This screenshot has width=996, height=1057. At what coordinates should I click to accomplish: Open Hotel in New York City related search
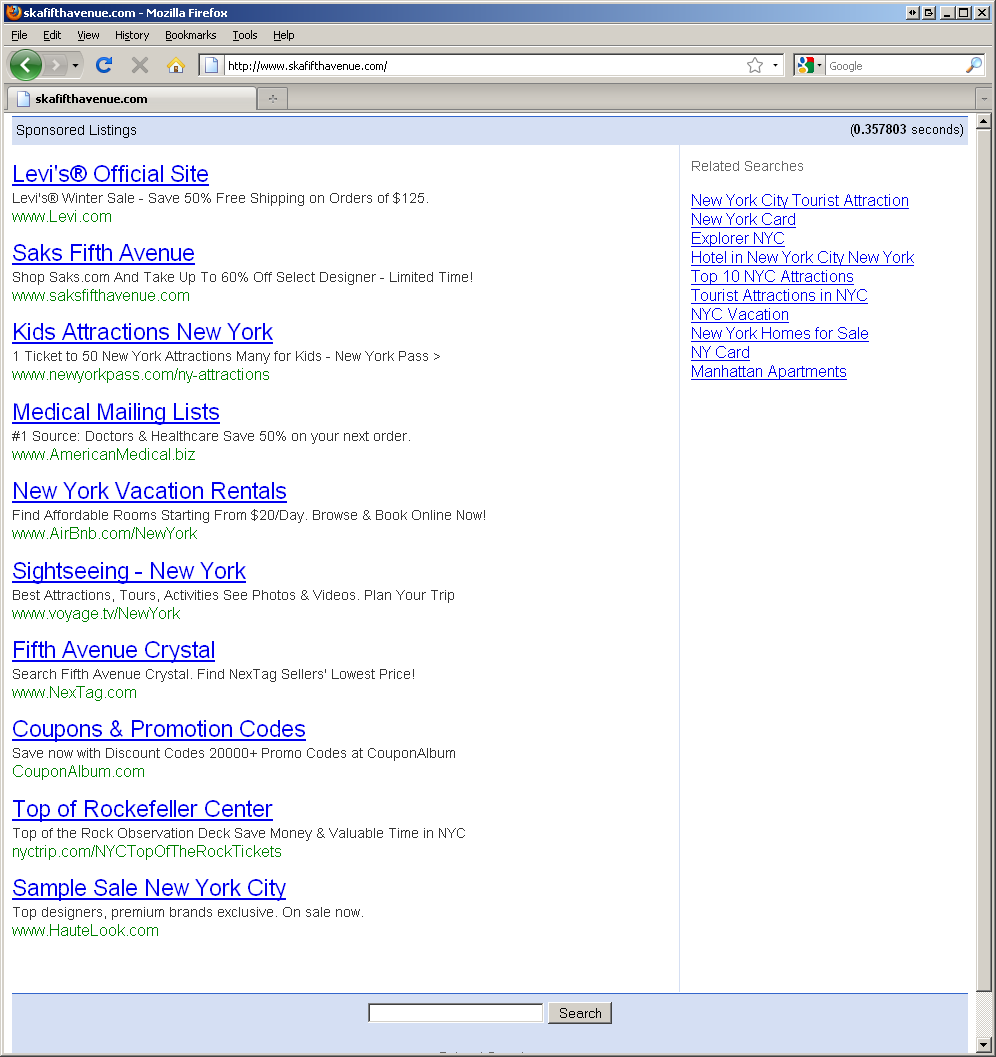[803, 257]
